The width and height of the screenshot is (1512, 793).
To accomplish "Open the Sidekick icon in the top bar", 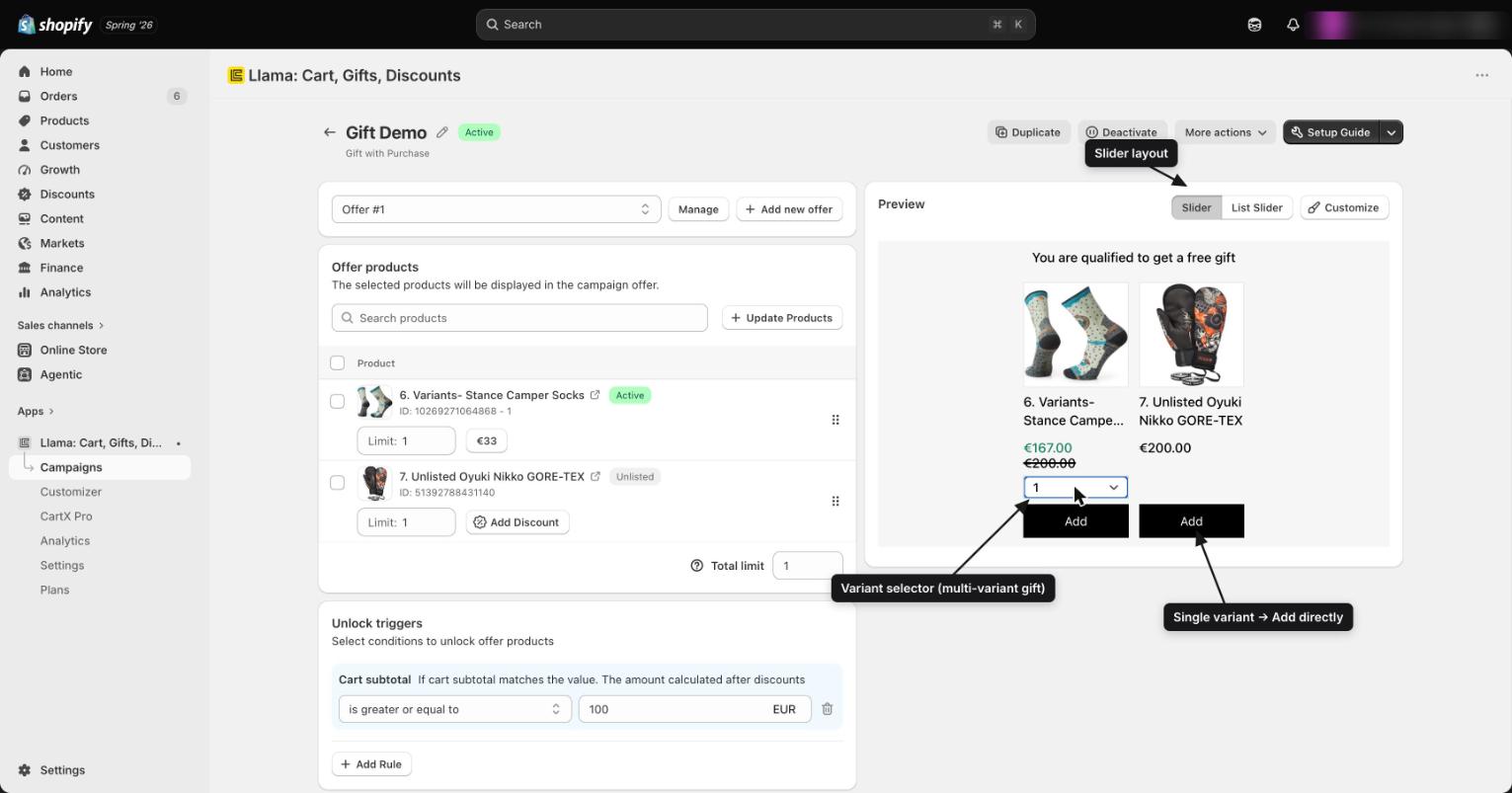I will [1254, 25].
